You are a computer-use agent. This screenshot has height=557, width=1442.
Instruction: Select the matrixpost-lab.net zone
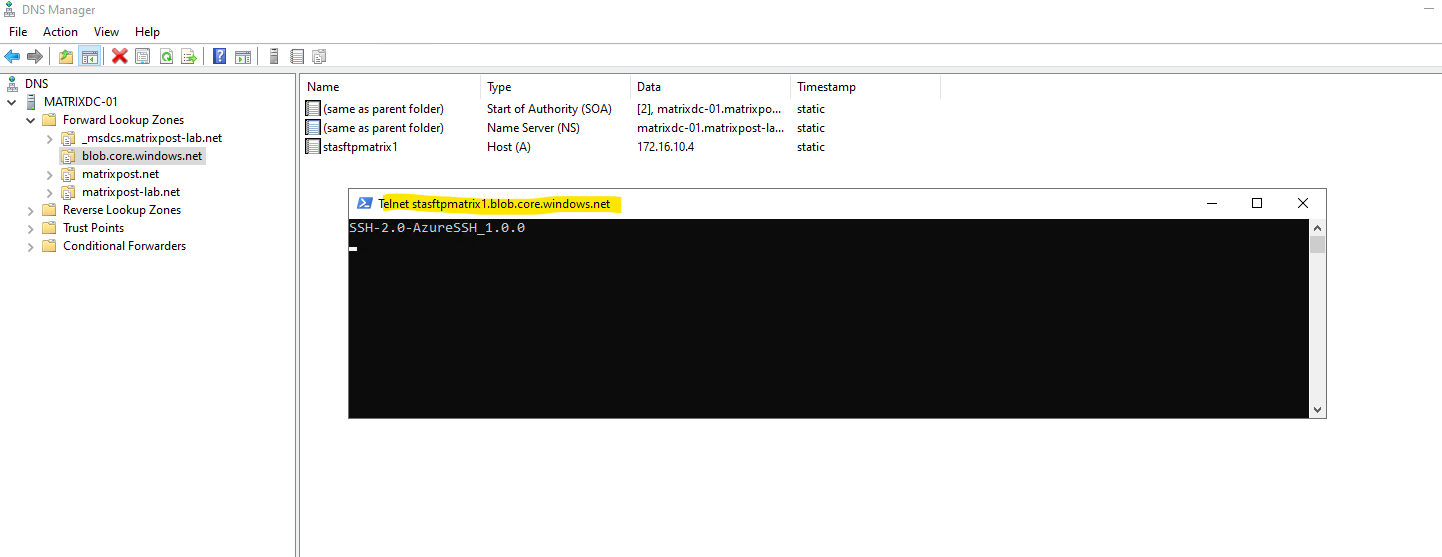click(x=131, y=192)
